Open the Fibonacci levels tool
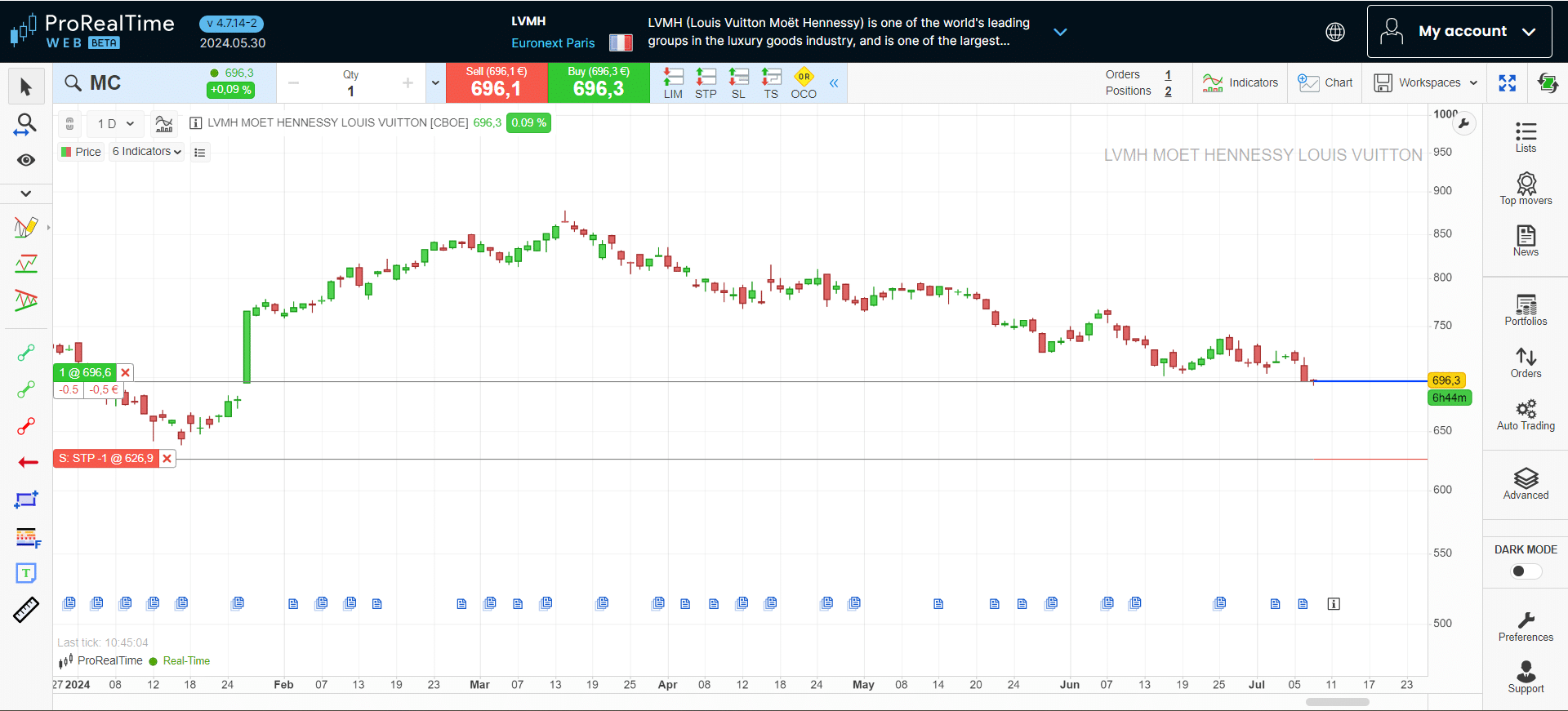 tap(28, 537)
